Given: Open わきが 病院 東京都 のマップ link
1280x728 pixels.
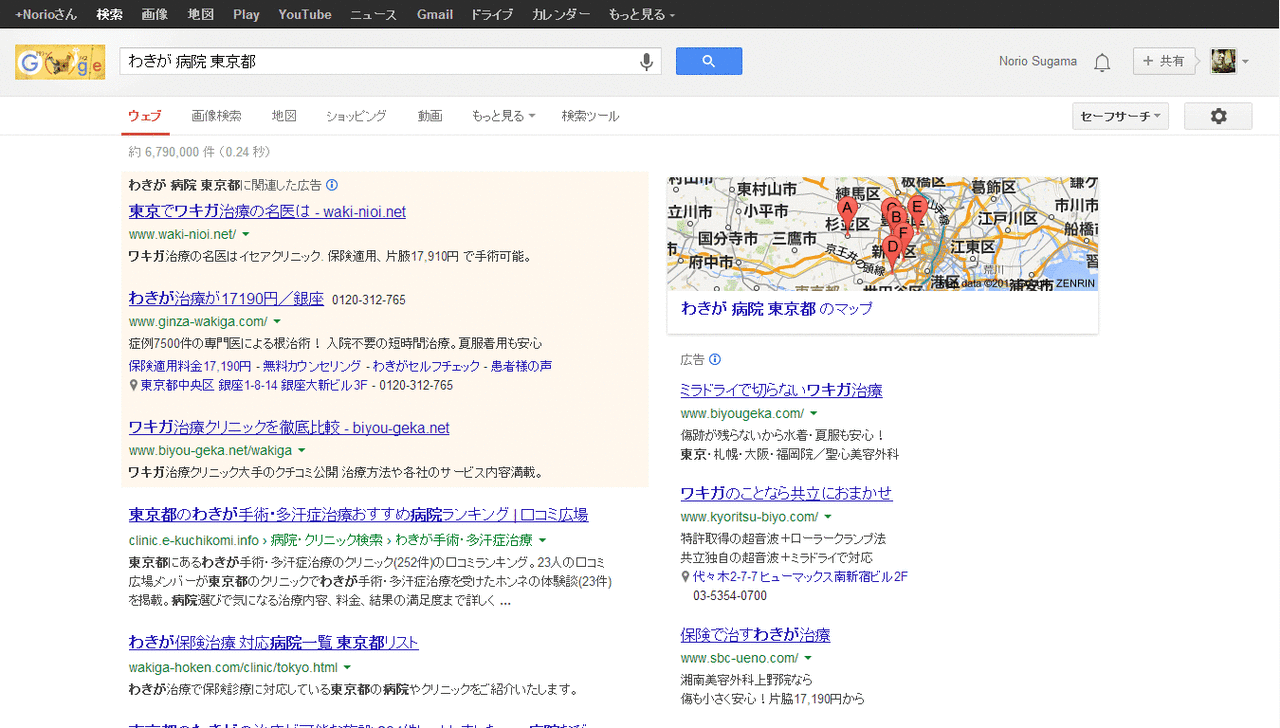Looking at the screenshot, I should click(x=777, y=309).
